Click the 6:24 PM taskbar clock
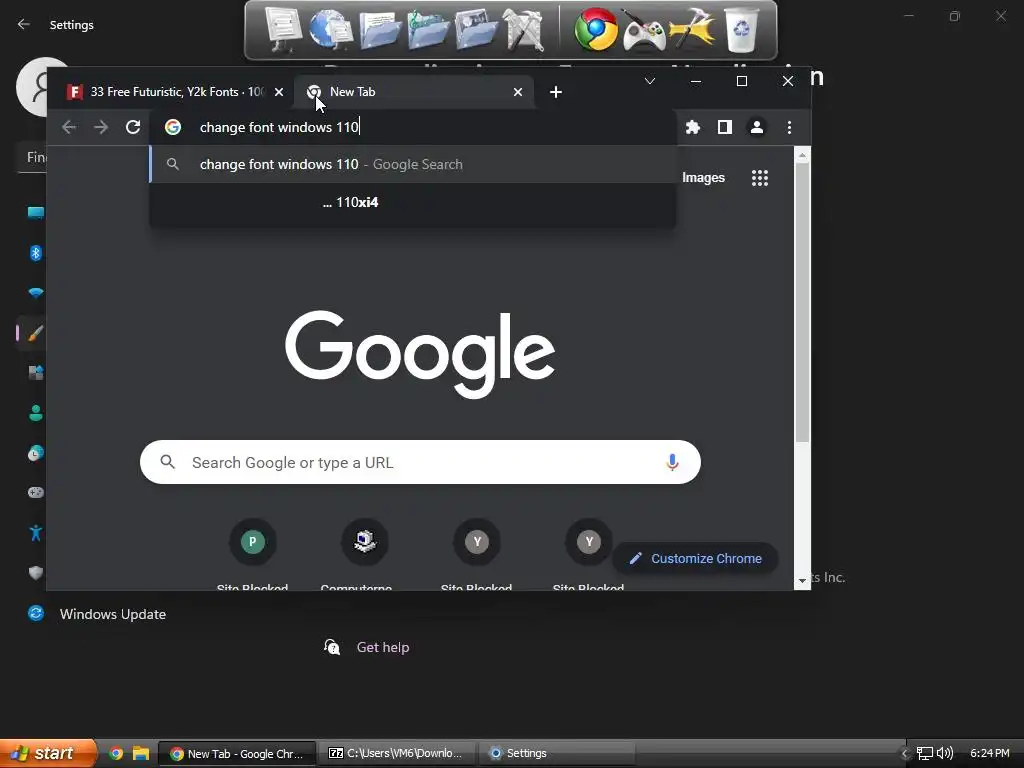This screenshot has height=768, width=1024. [989, 753]
